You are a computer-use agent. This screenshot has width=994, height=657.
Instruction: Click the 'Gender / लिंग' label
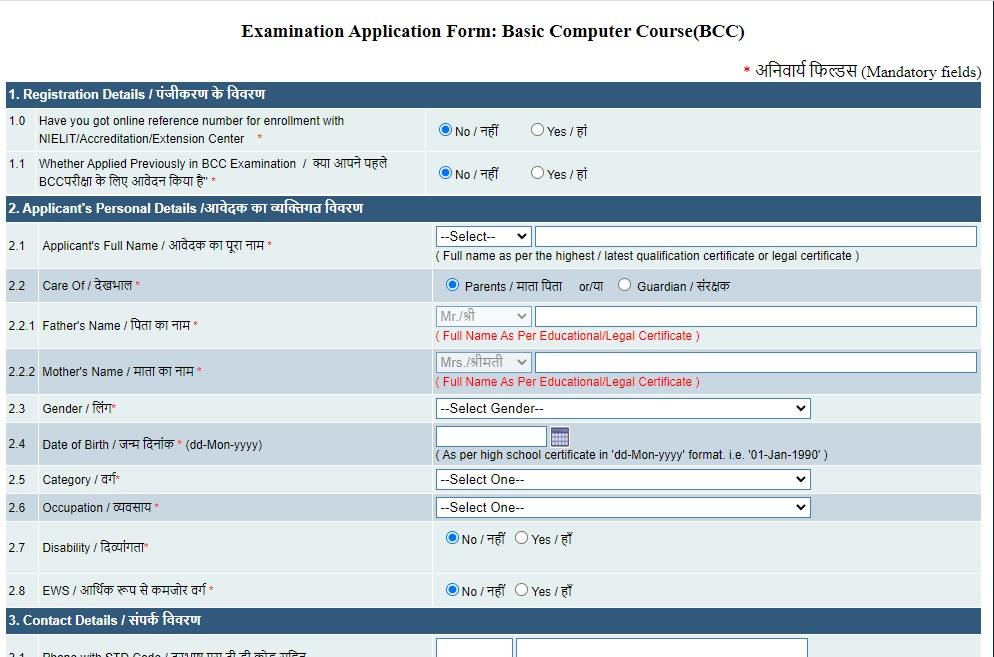point(79,408)
